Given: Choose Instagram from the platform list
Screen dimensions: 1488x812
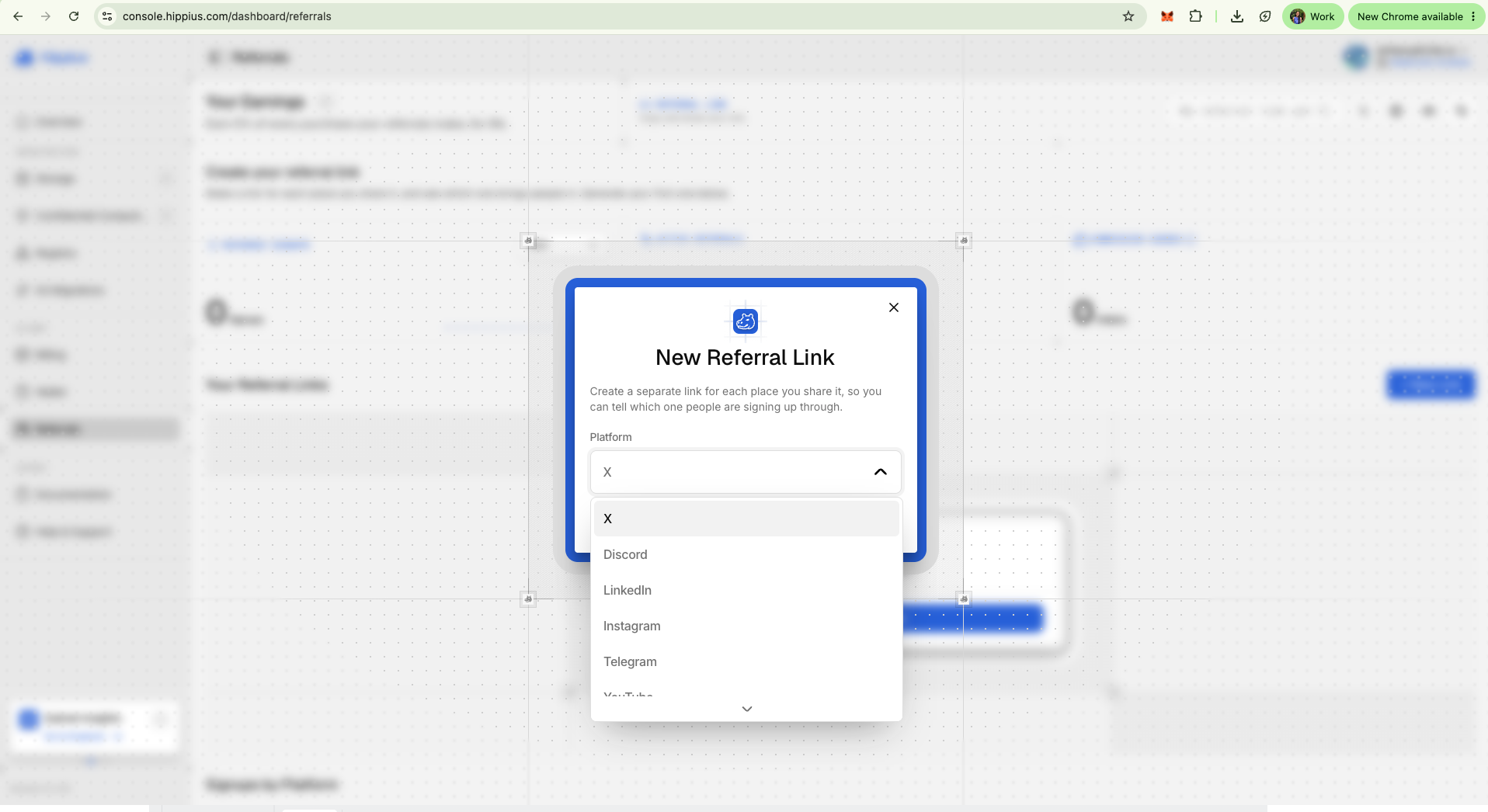Looking at the screenshot, I should point(746,626).
